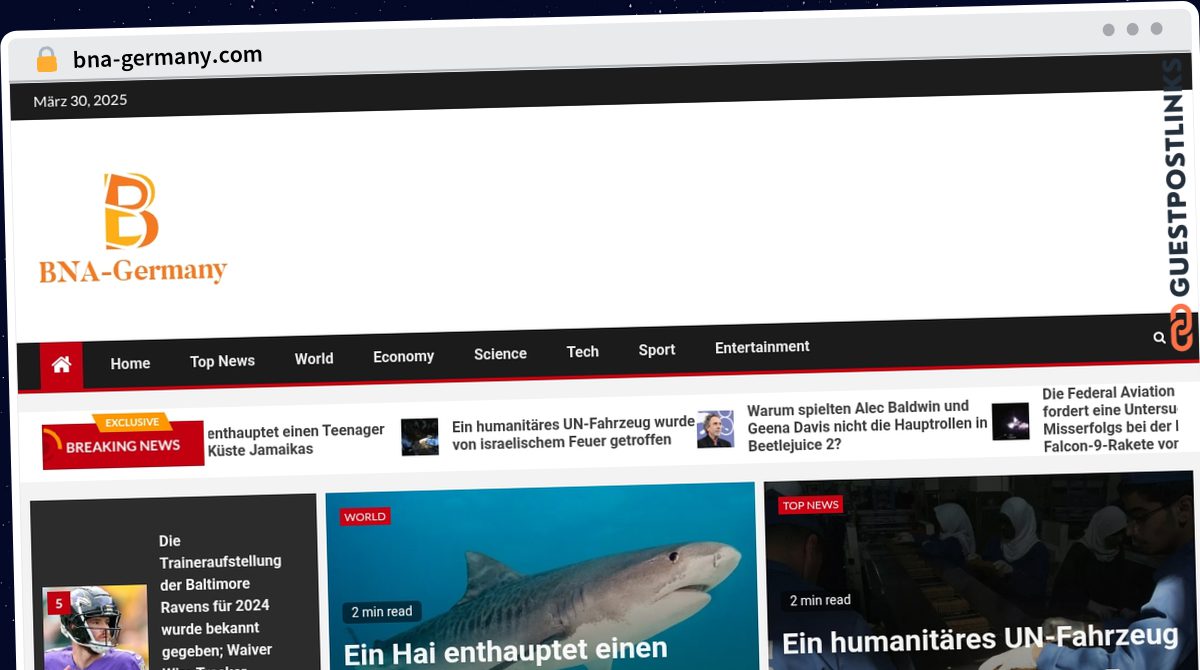Image resolution: width=1200 pixels, height=670 pixels.
Task: Click the Alec Baldwin ticker thumbnail
Action: coord(715,430)
